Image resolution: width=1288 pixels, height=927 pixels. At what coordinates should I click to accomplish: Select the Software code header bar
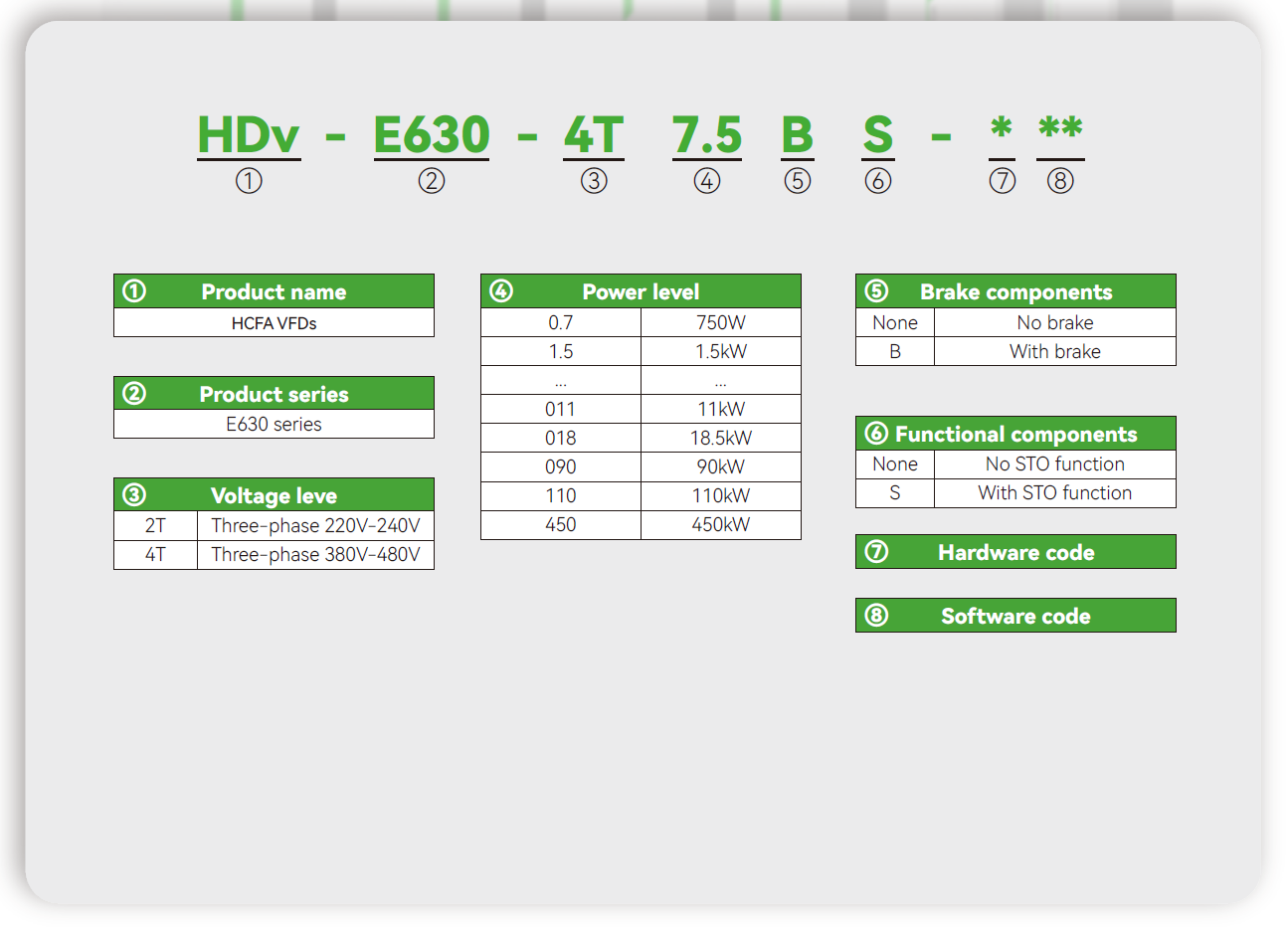click(1015, 616)
